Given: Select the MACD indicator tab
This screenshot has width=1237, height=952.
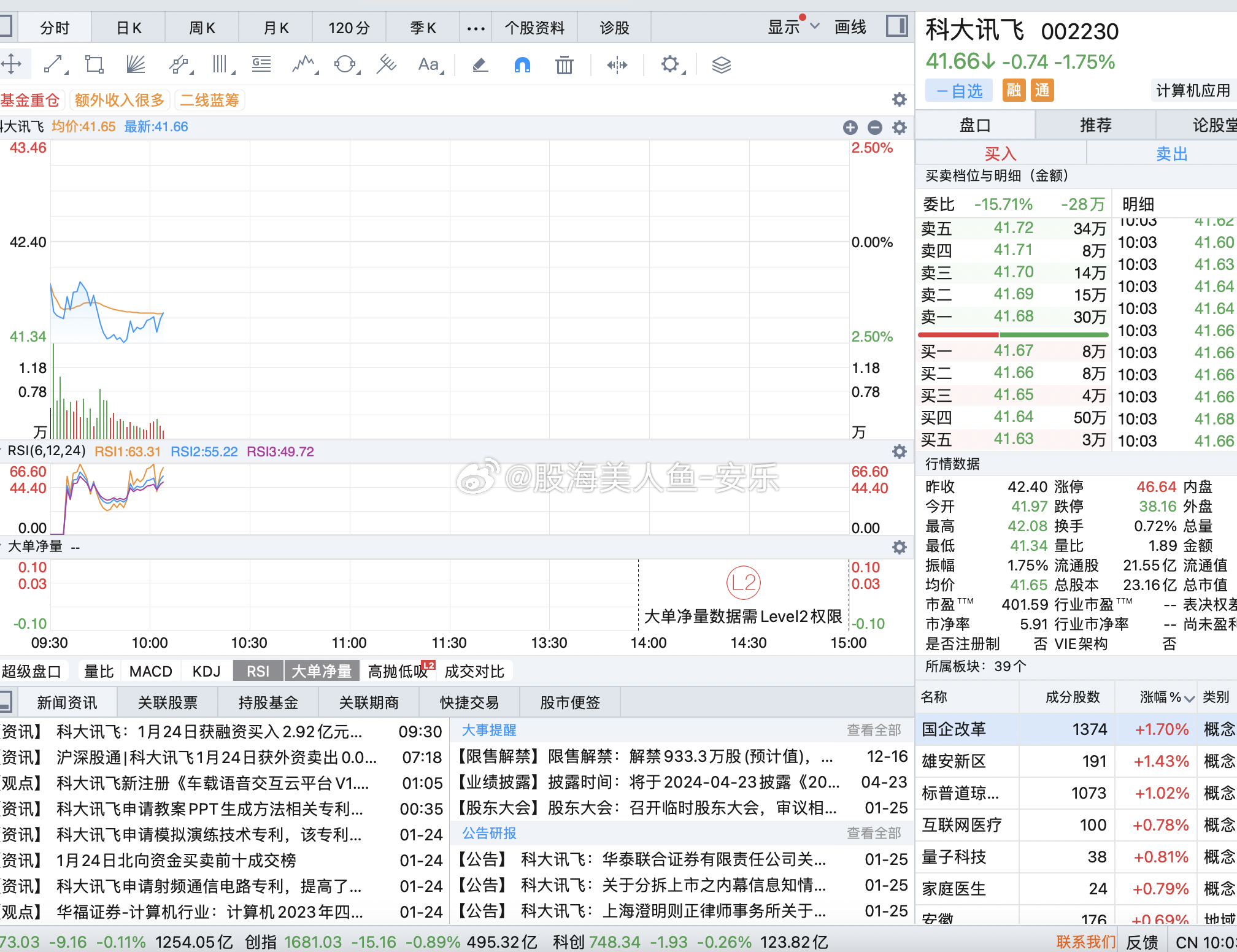Looking at the screenshot, I should coord(151,671).
